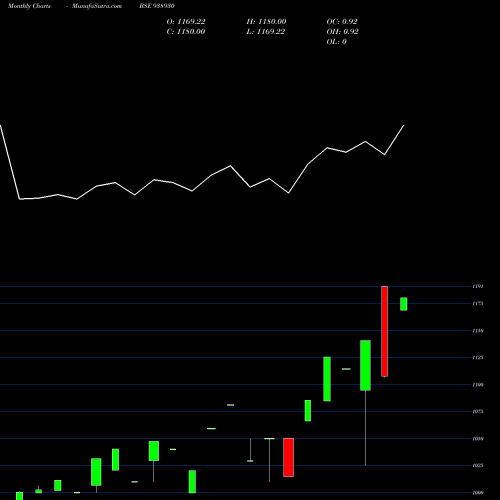
Task: Click the latest small green candle at far right
Action: click(x=404, y=304)
